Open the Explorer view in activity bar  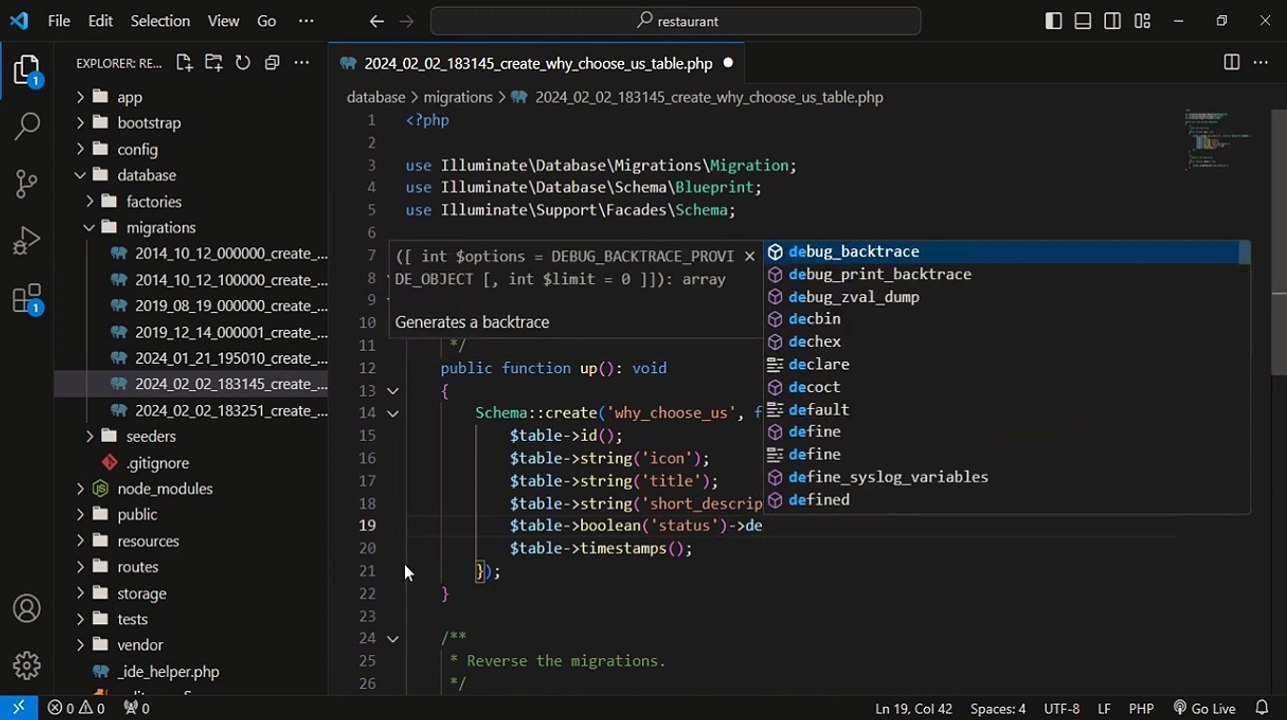click(x=27, y=72)
